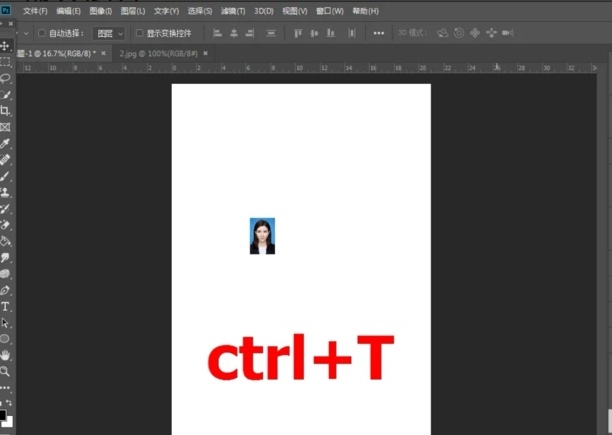The width and height of the screenshot is (612, 435).
Task: Choose the Pen tool
Action: pyautogui.click(x=6, y=290)
